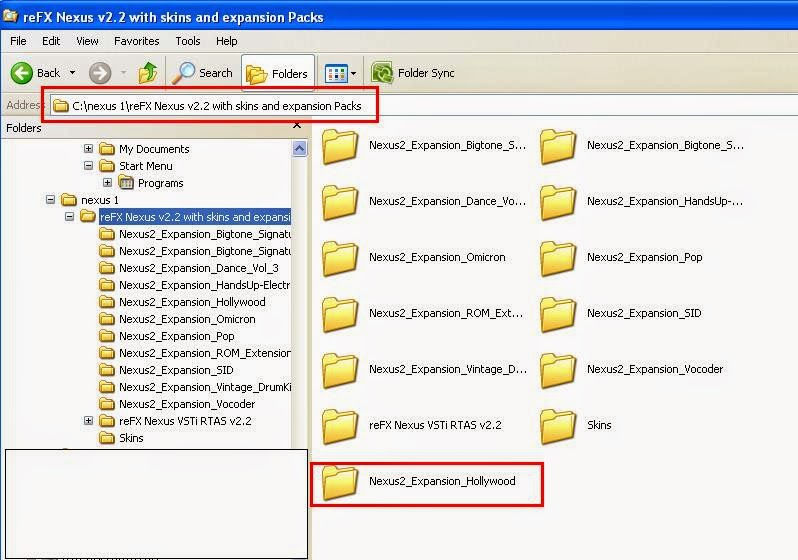Select Nexus2_Expansion_Vintage_D... folder in list

[425, 370]
